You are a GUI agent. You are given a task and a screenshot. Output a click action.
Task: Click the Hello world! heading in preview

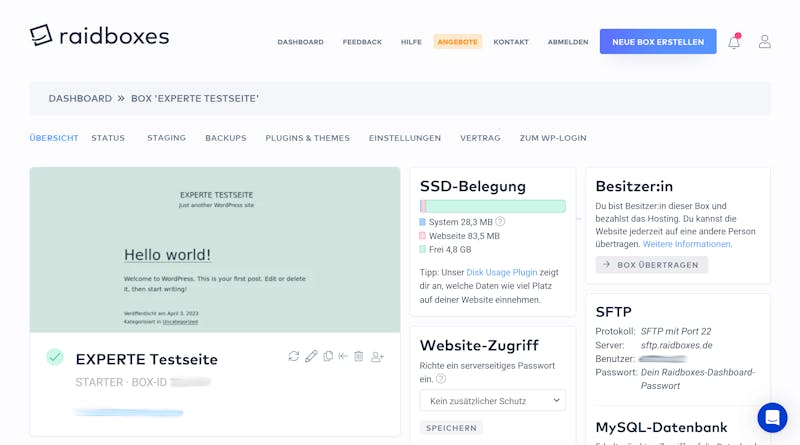coord(167,255)
